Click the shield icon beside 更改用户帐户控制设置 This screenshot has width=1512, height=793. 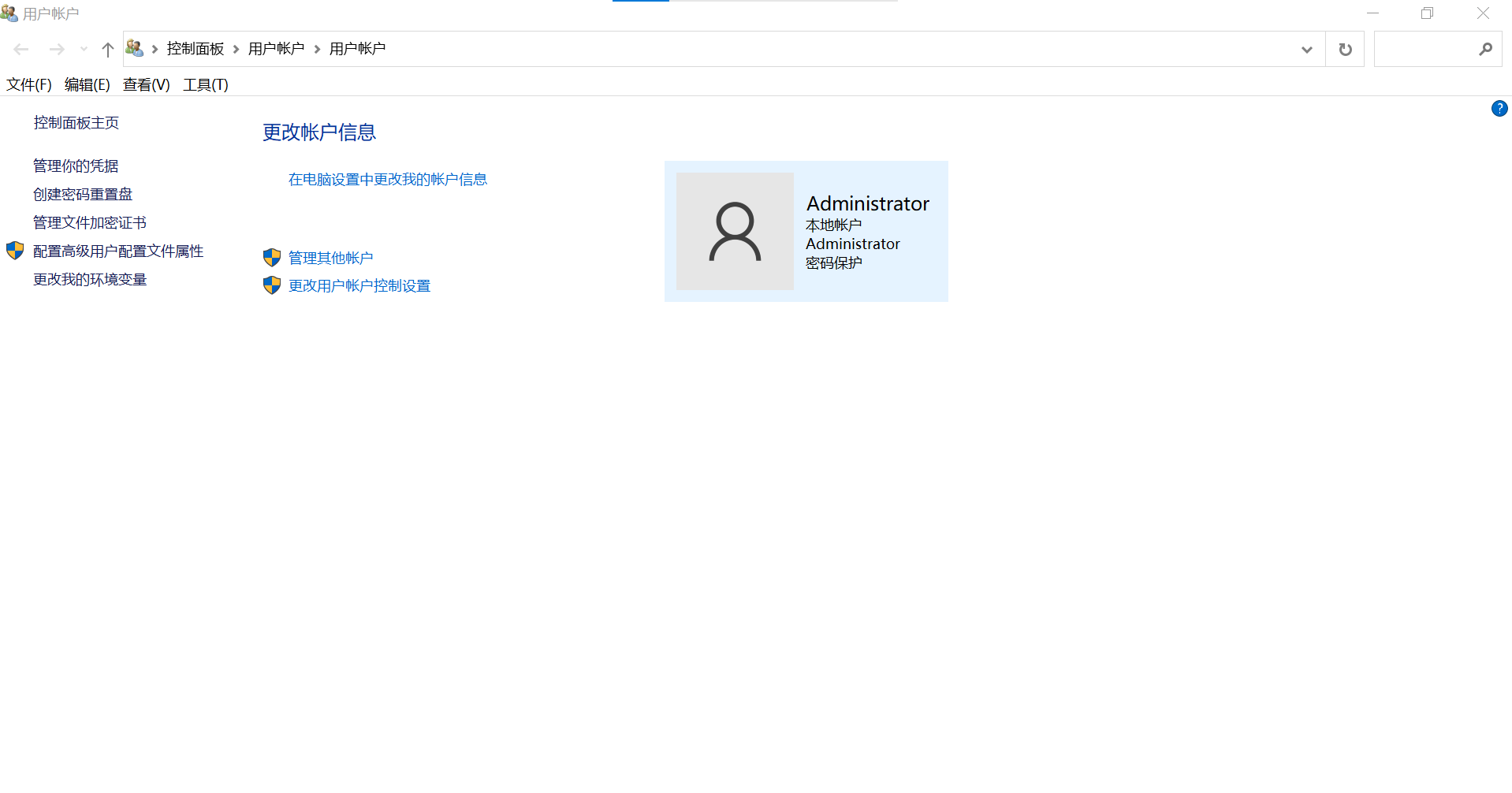tap(272, 285)
